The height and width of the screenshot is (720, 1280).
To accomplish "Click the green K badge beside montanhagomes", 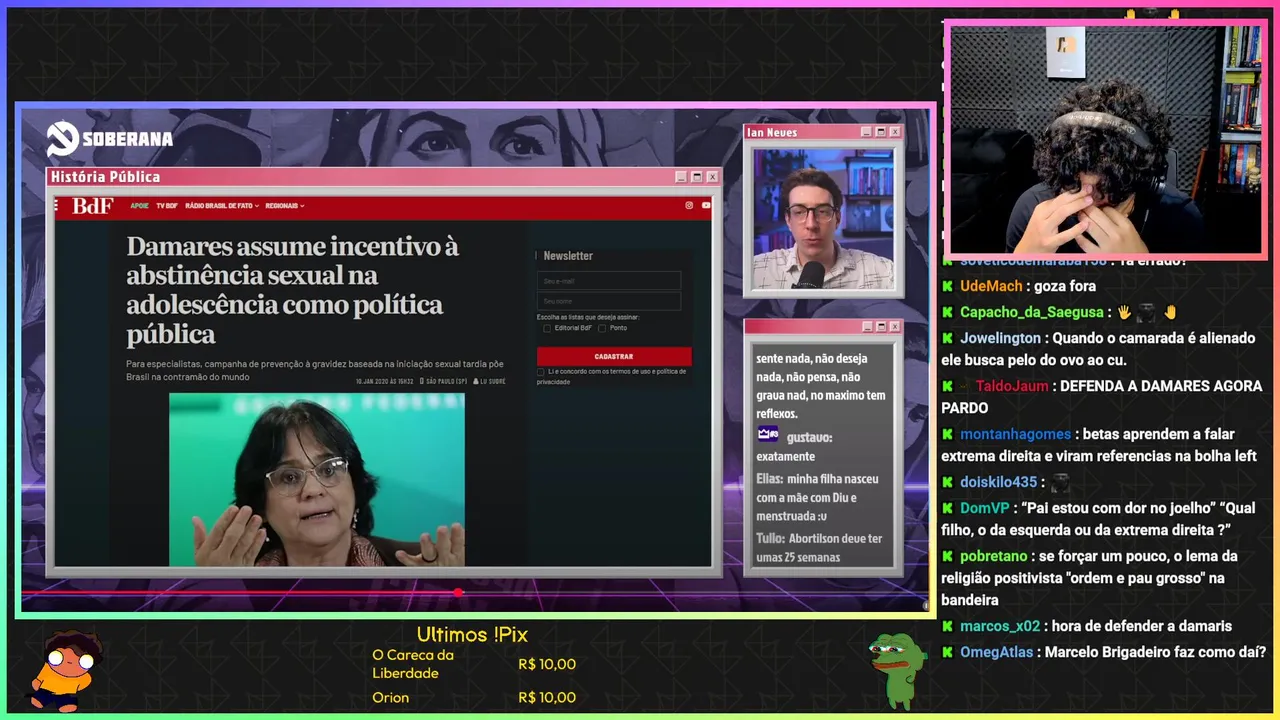I will tap(947, 435).
